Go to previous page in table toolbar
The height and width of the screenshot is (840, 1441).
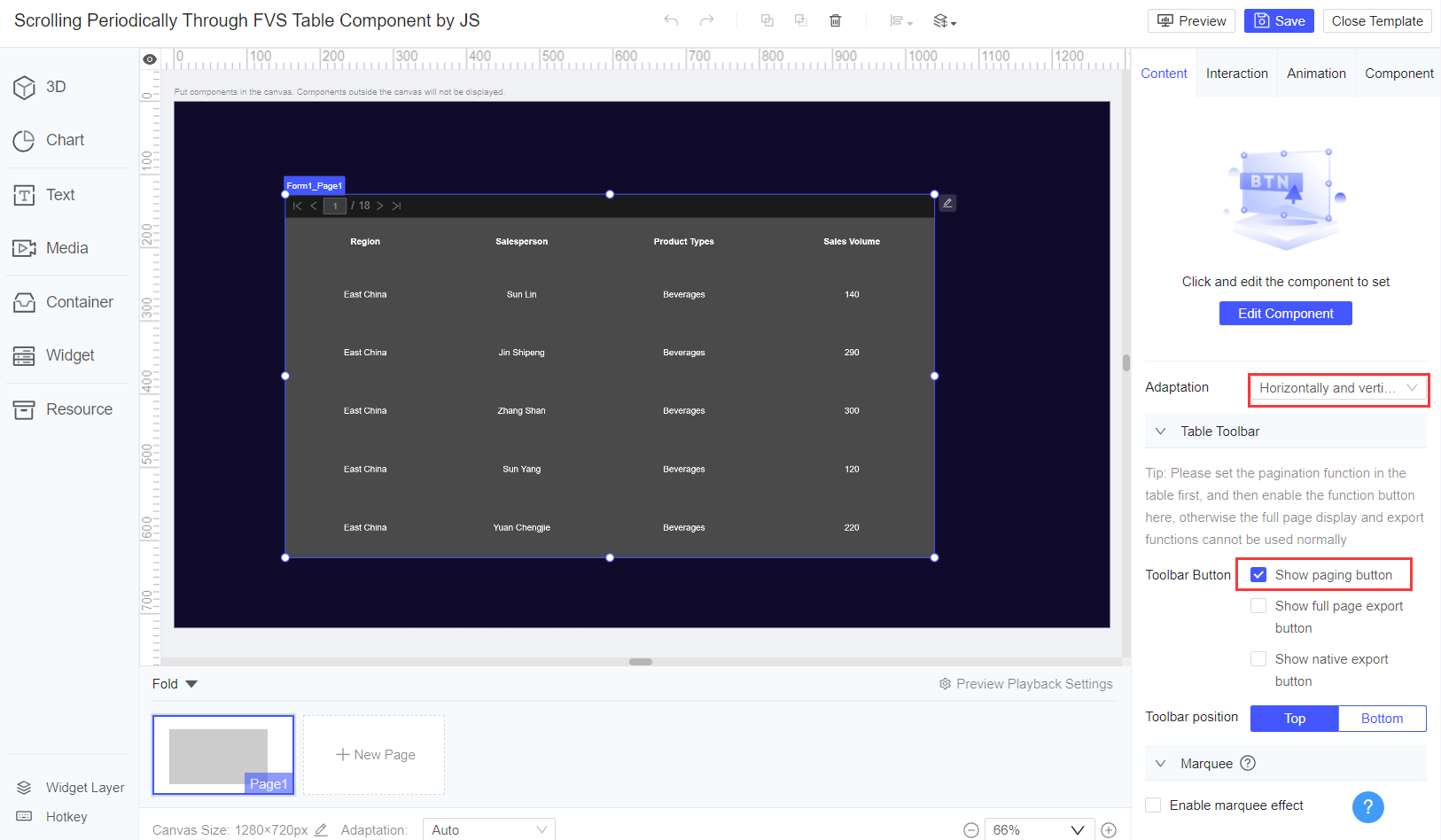pyautogui.click(x=314, y=206)
